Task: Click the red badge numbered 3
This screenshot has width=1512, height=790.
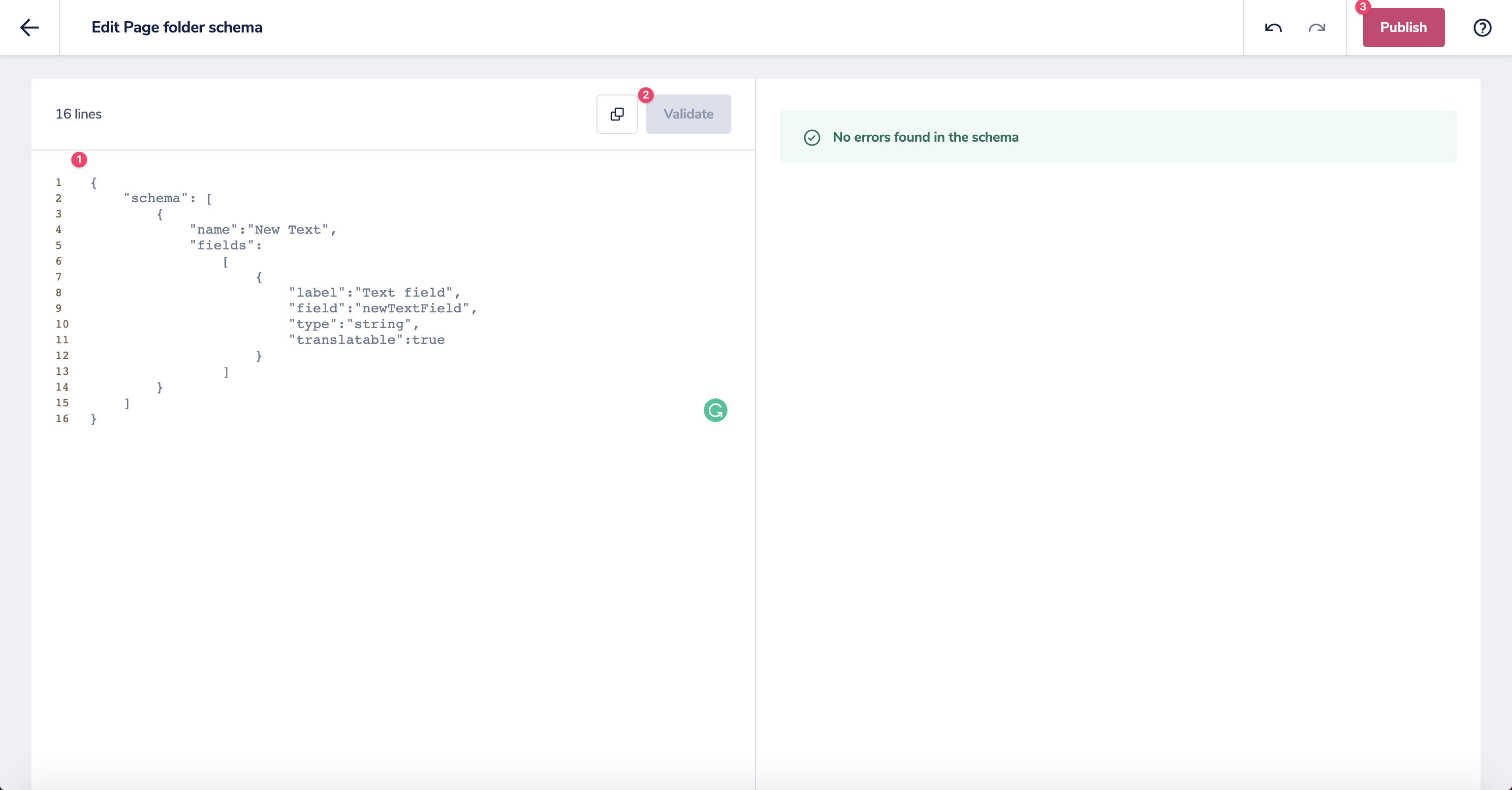Action: click(x=1362, y=6)
